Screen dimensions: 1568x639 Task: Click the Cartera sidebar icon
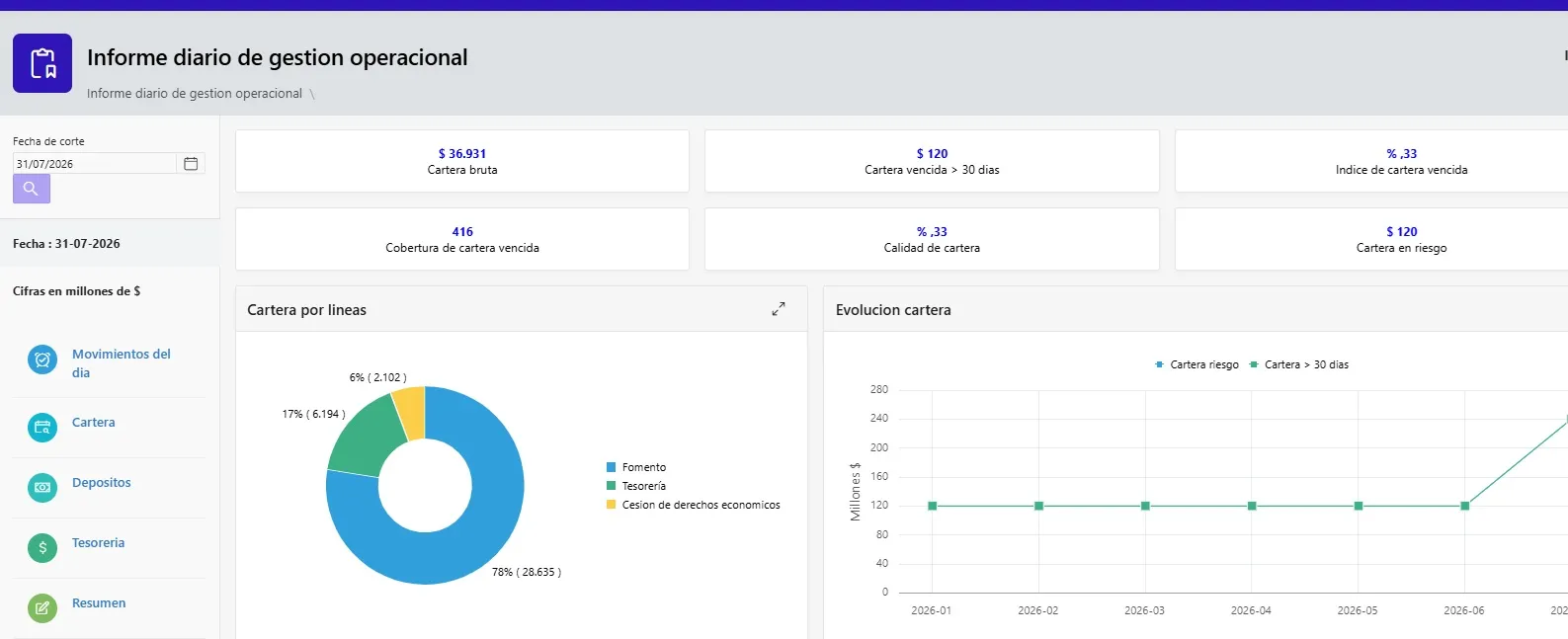point(42,428)
